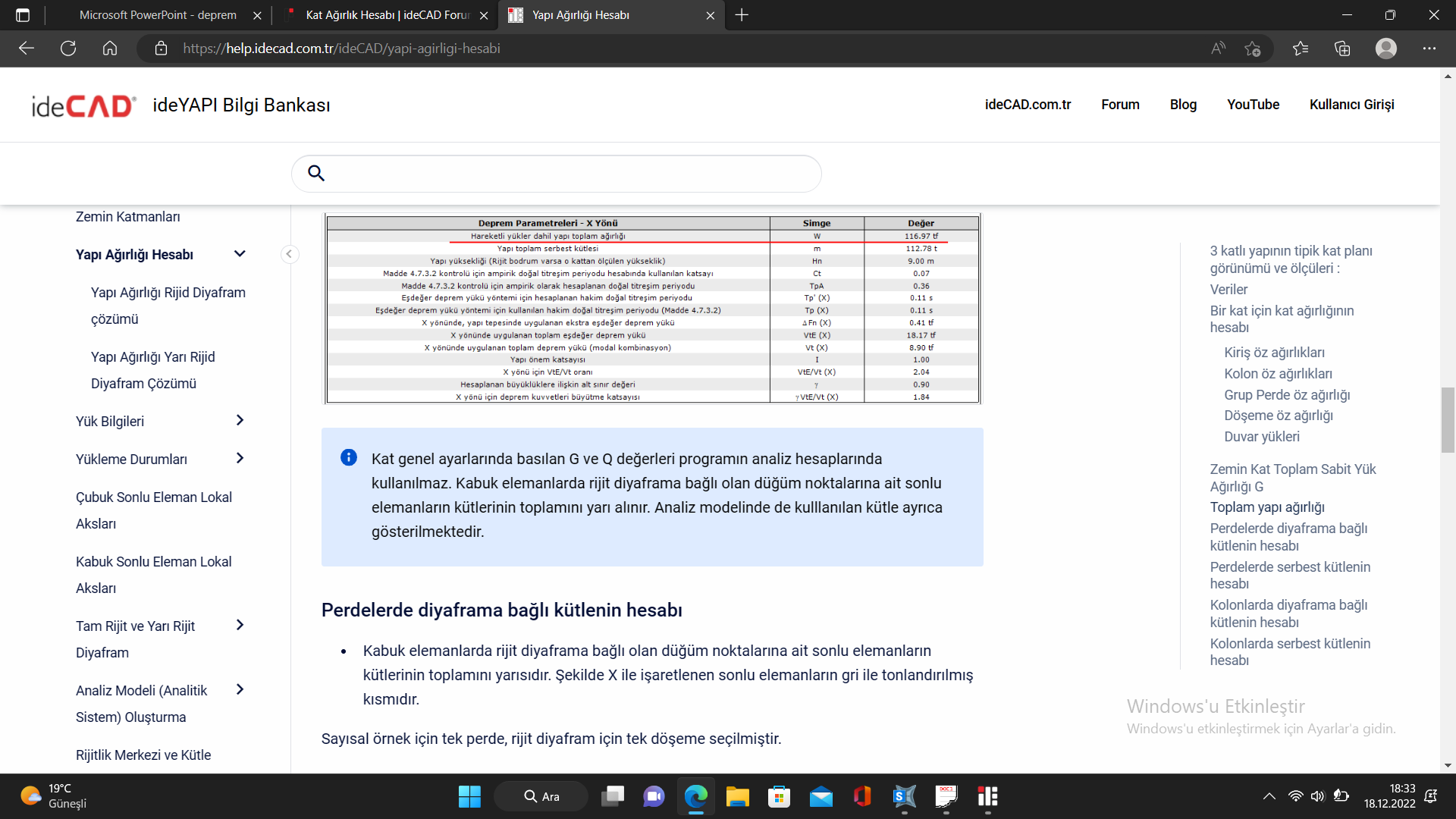Open the Forum navigation menu item
The height and width of the screenshot is (819, 1456).
coord(1120,105)
